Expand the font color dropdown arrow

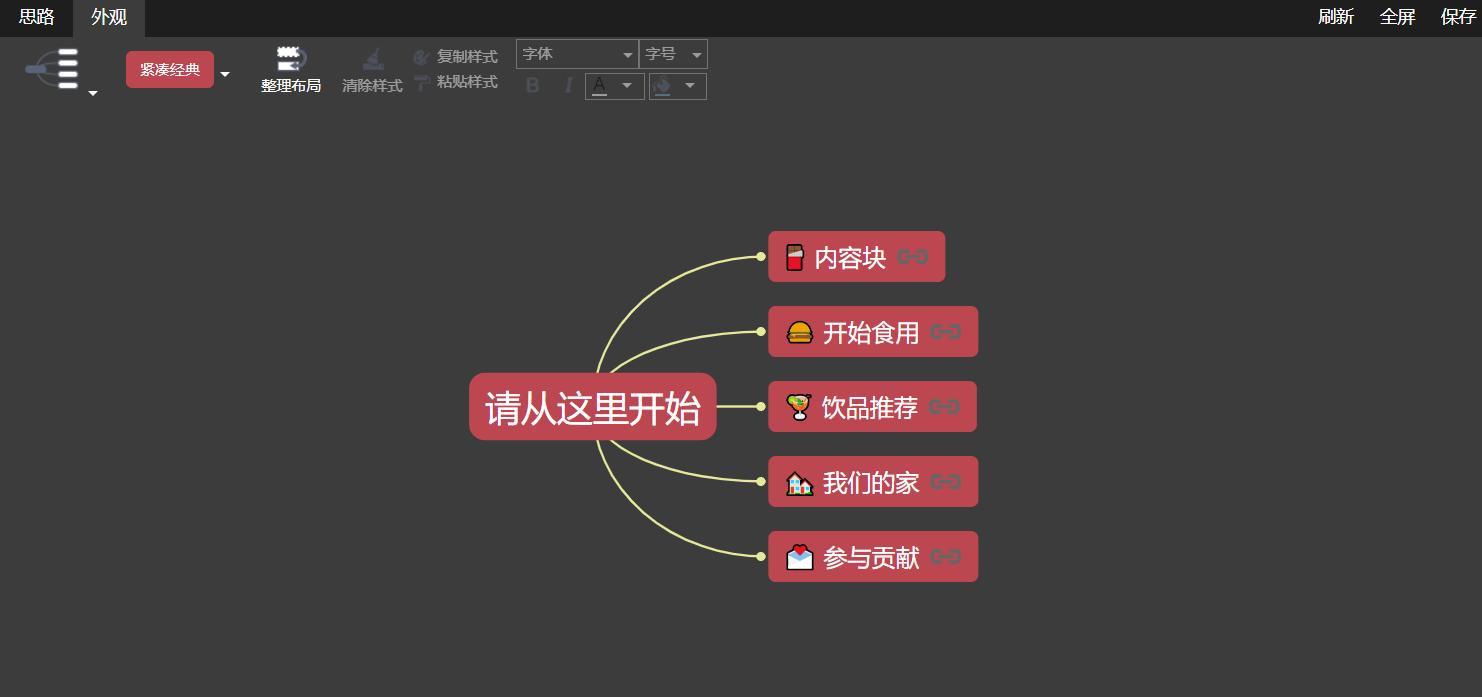[x=627, y=86]
